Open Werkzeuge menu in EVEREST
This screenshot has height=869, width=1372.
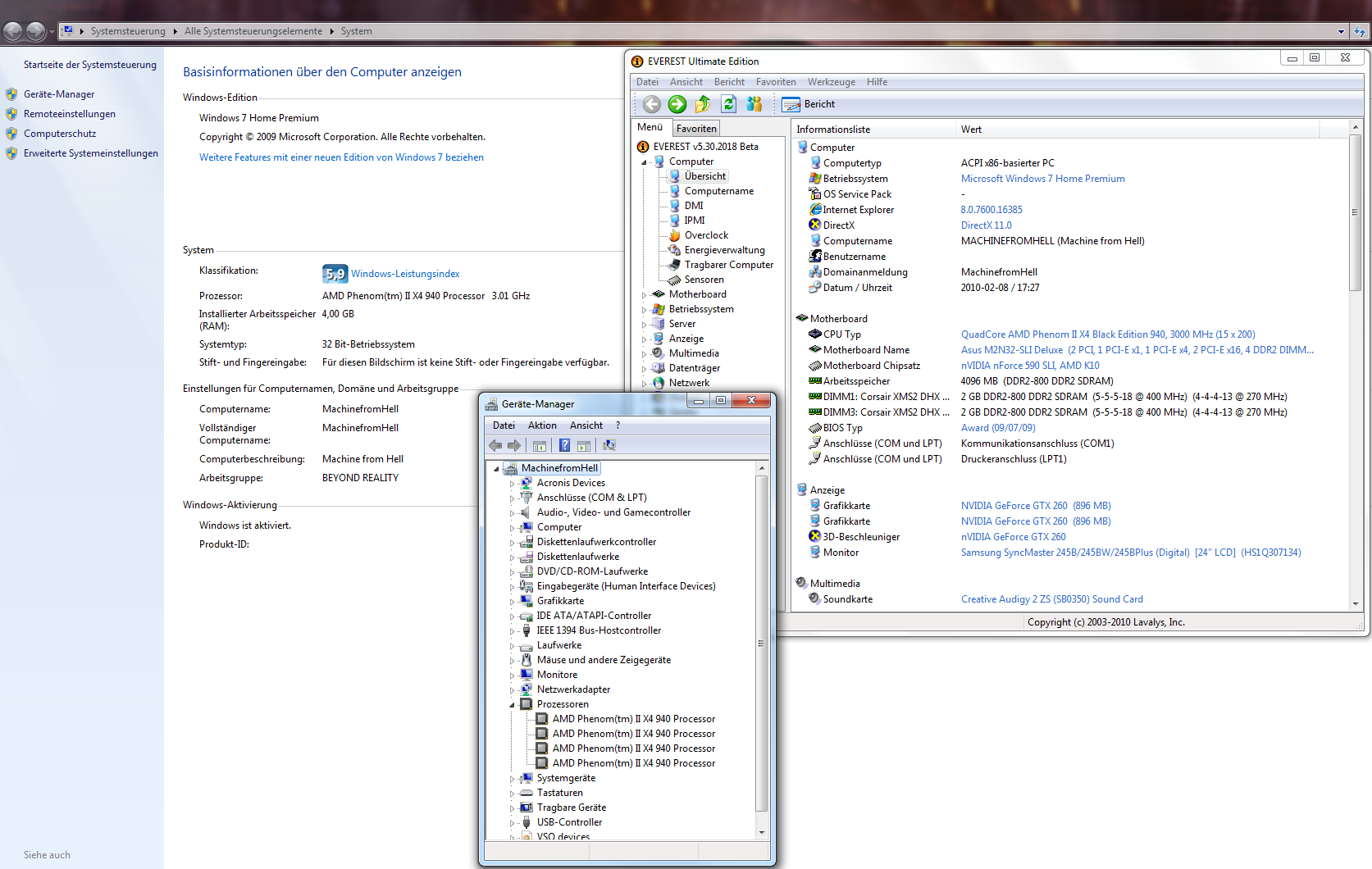[x=832, y=82]
